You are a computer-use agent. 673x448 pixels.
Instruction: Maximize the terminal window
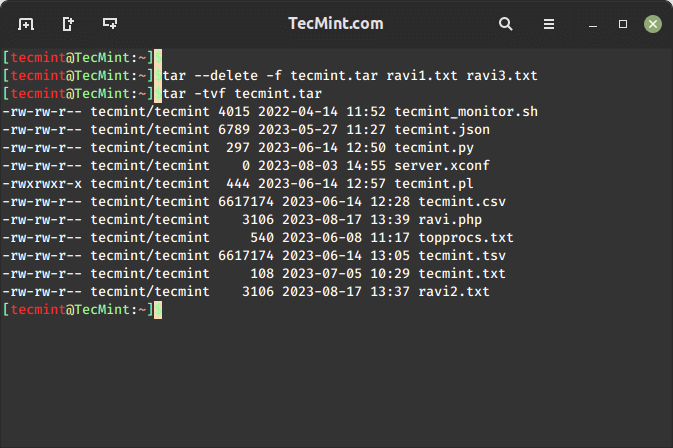click(623, 23)
